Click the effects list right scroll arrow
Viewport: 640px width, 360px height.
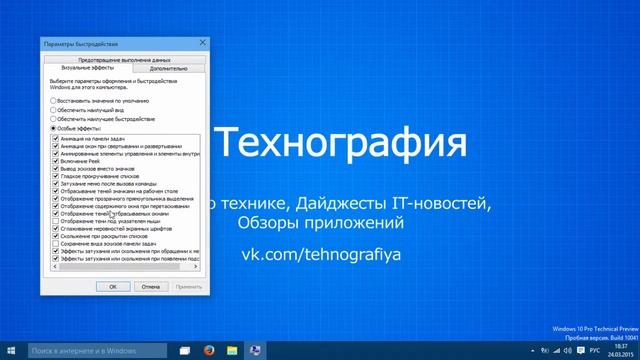tap(196, 267)
